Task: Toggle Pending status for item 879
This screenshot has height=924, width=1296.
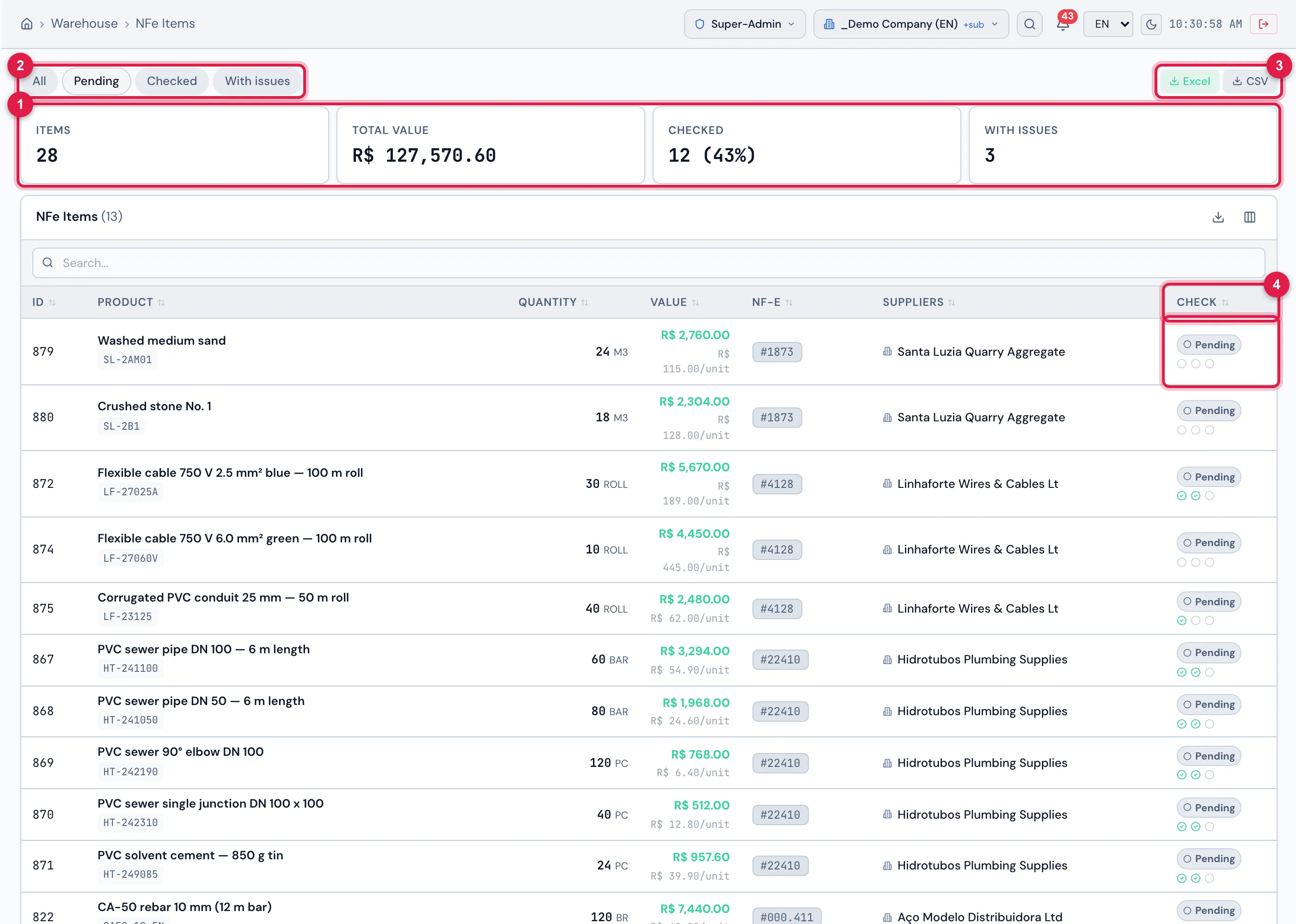Action: (x=1209, y=345)
